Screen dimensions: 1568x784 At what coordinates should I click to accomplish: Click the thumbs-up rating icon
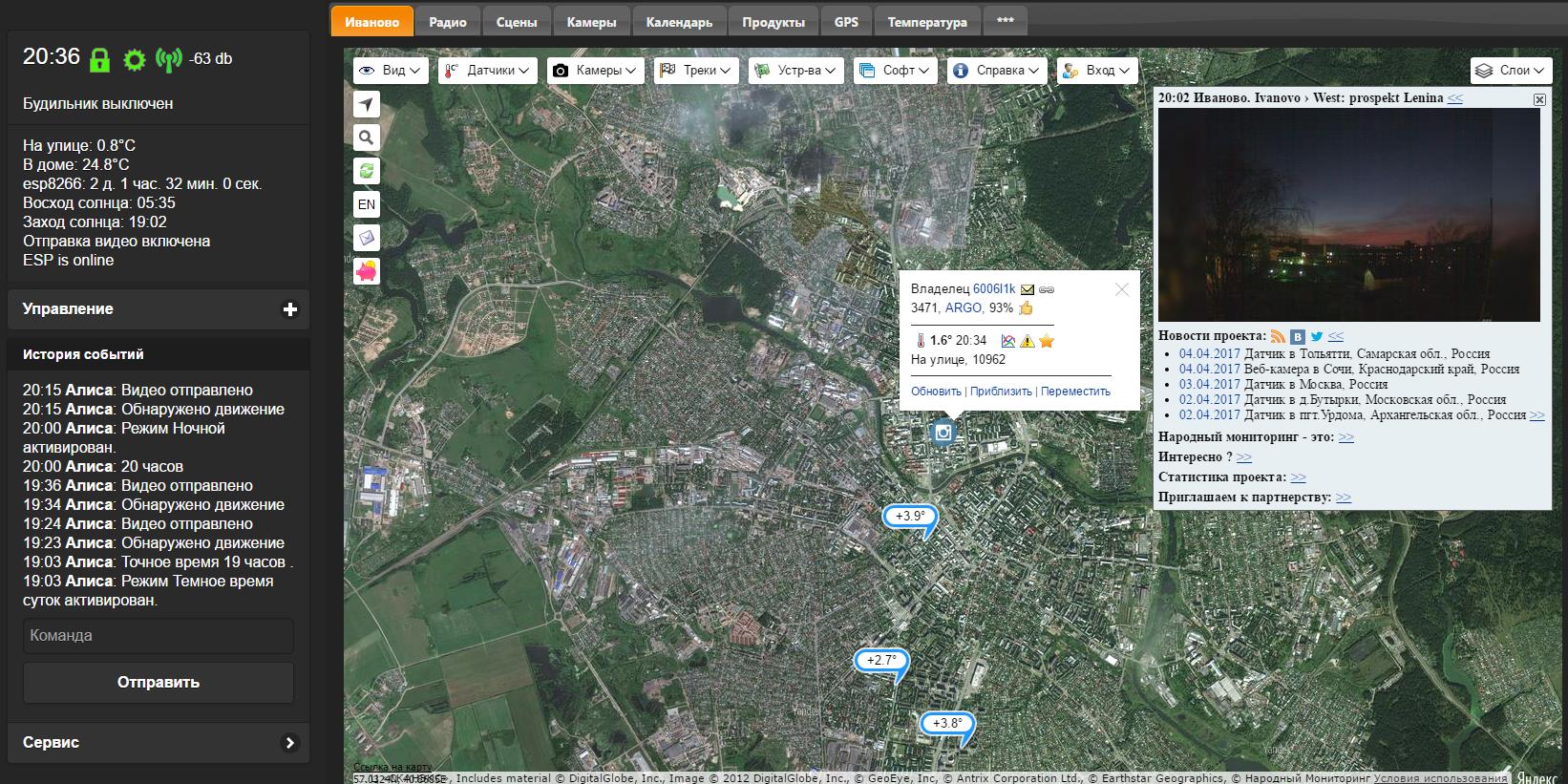pos(1027,307)
